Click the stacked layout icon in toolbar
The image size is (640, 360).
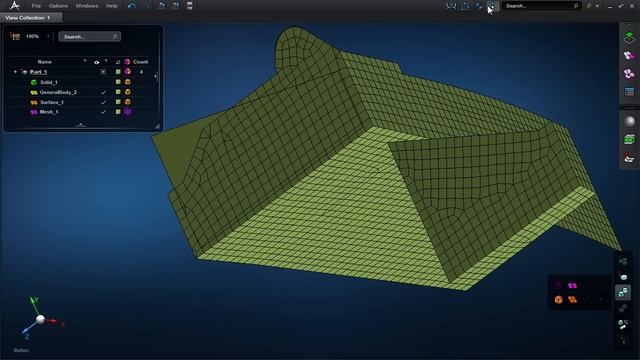(x=190, y=6)
